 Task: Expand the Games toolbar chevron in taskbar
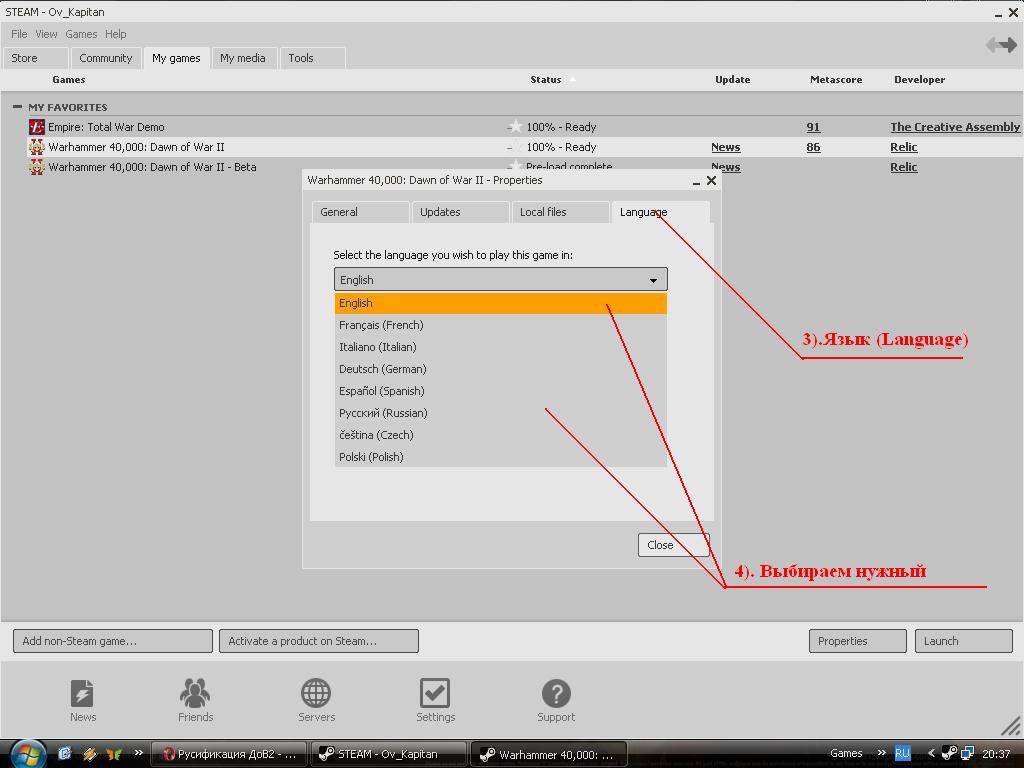tap(882, 752)
